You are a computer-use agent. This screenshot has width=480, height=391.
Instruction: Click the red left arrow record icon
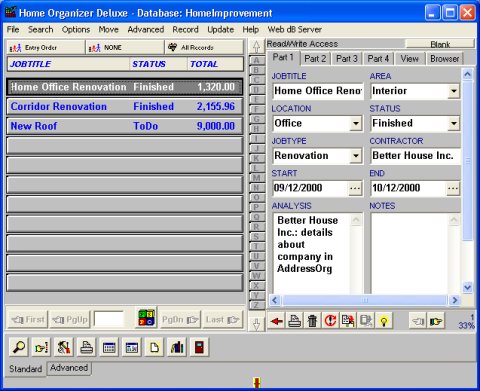coord(277,321)
